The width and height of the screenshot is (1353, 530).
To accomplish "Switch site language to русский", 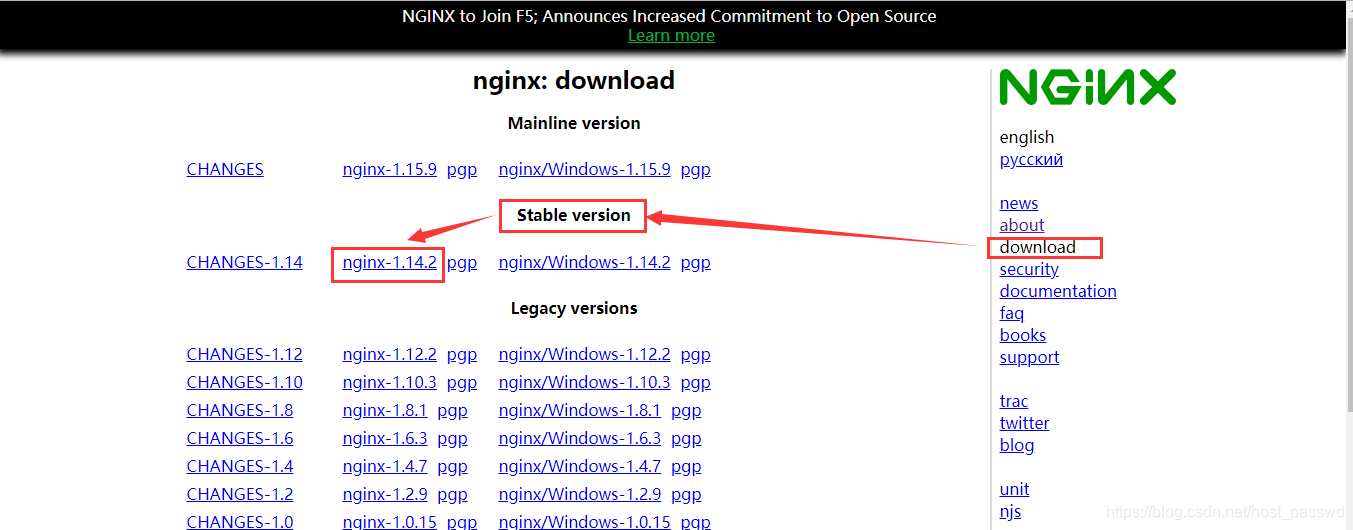I will [1031, 160].
